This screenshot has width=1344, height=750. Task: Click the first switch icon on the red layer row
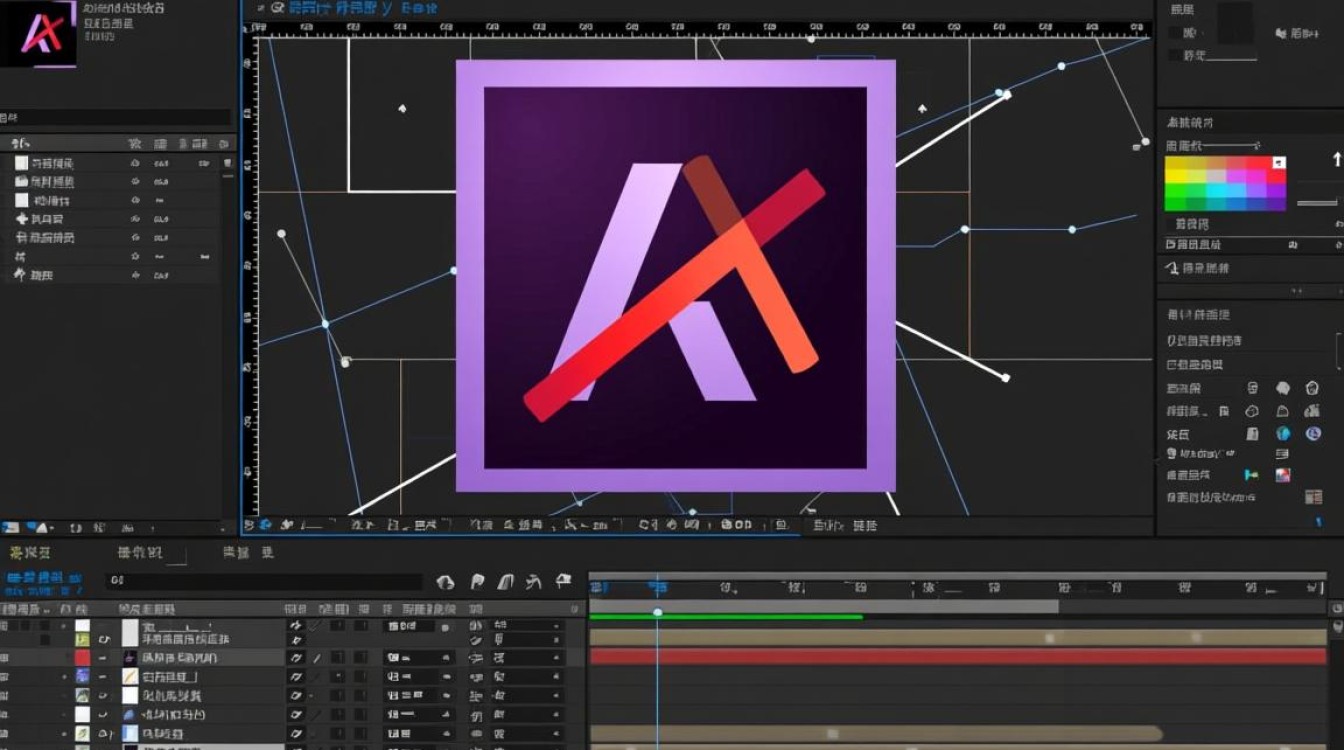click(296, 658)
